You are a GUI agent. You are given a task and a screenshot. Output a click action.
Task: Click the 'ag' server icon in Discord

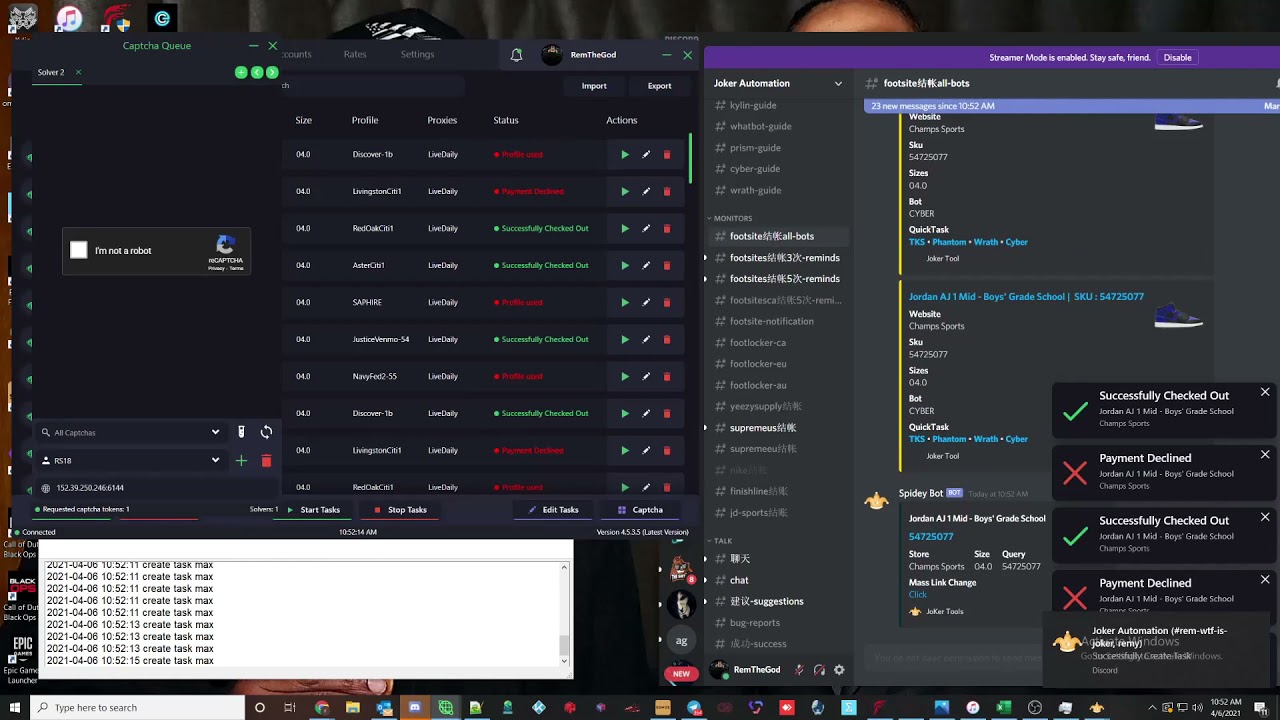[682, 640]
